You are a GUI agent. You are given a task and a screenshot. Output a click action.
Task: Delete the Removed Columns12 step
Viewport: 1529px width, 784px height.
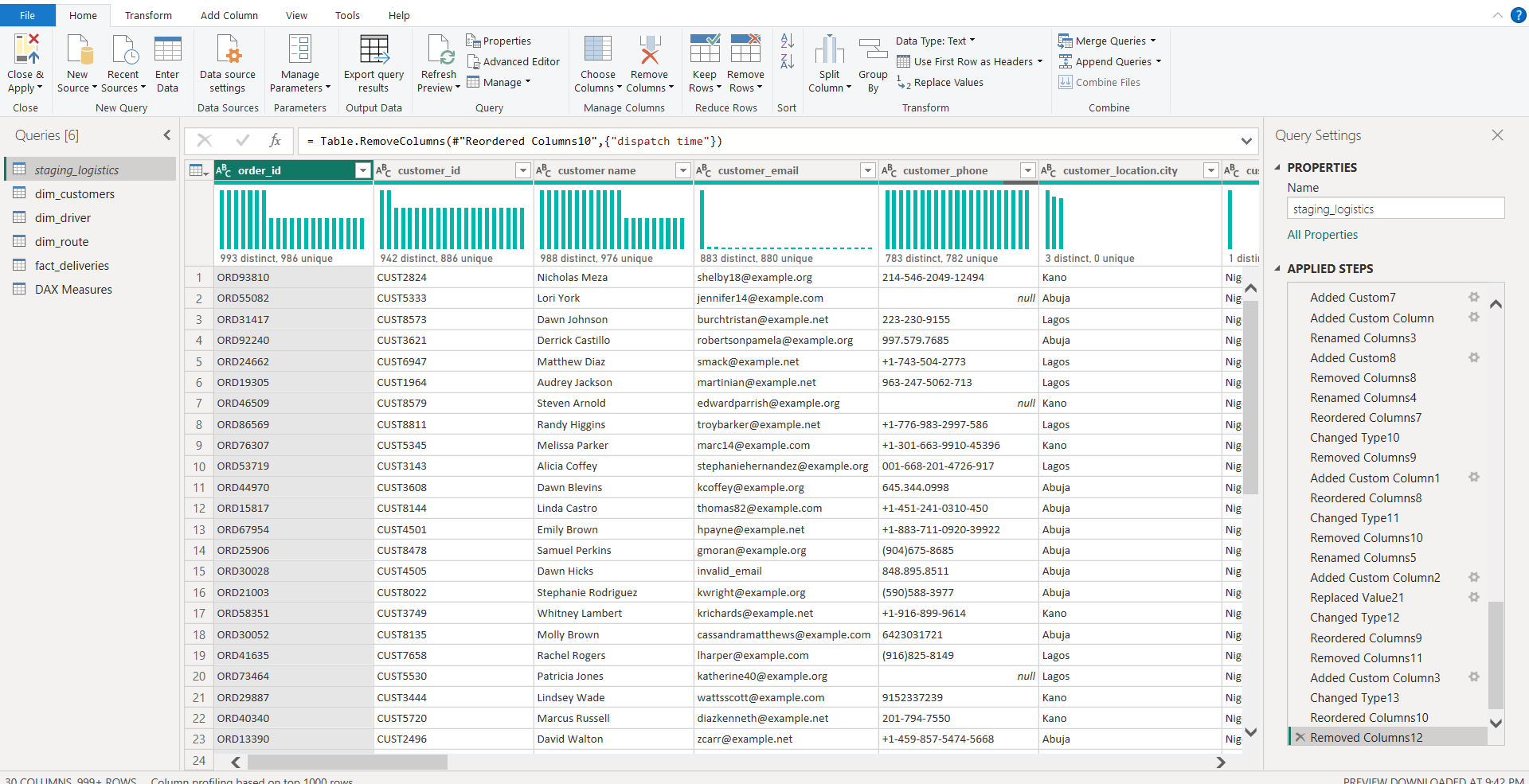point(1300,737)
